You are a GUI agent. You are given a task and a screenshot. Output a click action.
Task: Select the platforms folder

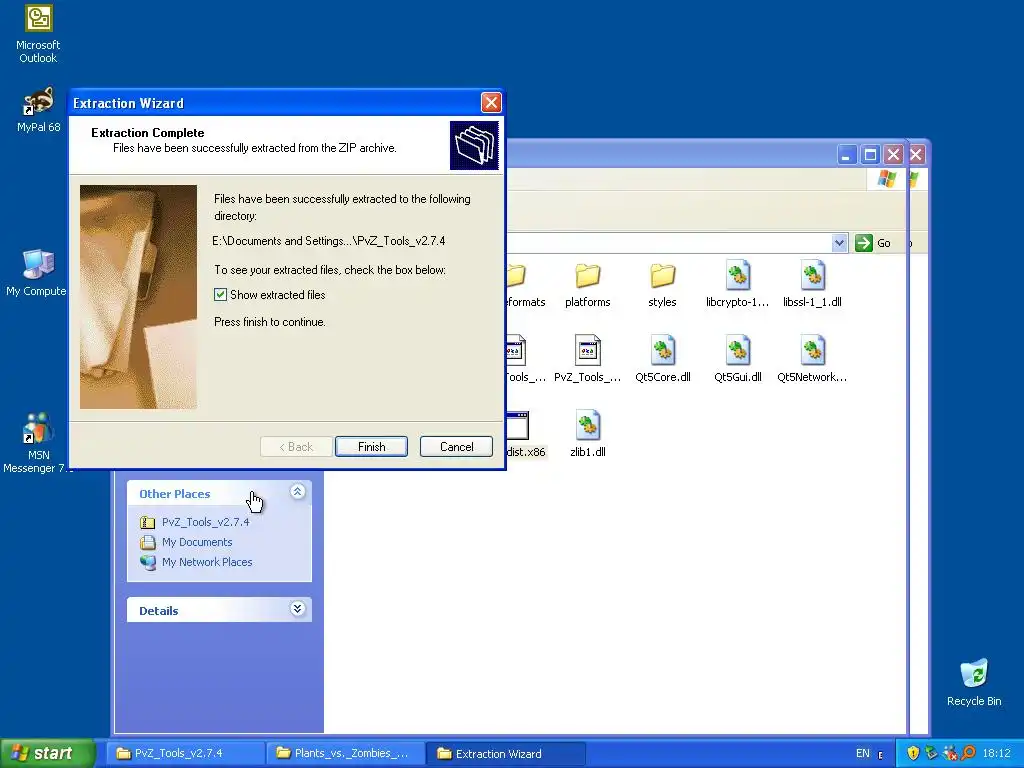587,285
